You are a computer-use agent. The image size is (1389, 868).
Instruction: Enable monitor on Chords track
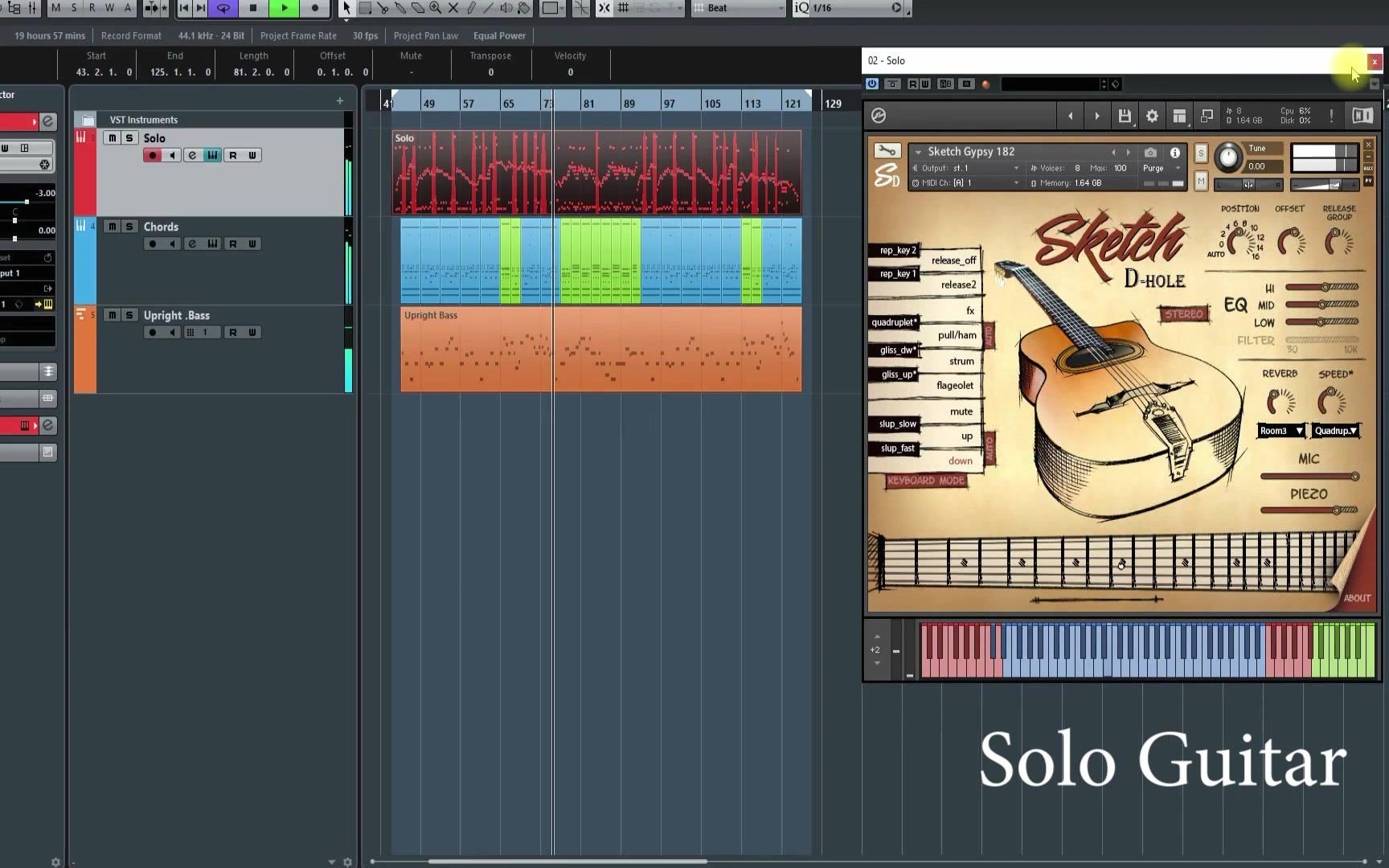(x=172, y=244)
